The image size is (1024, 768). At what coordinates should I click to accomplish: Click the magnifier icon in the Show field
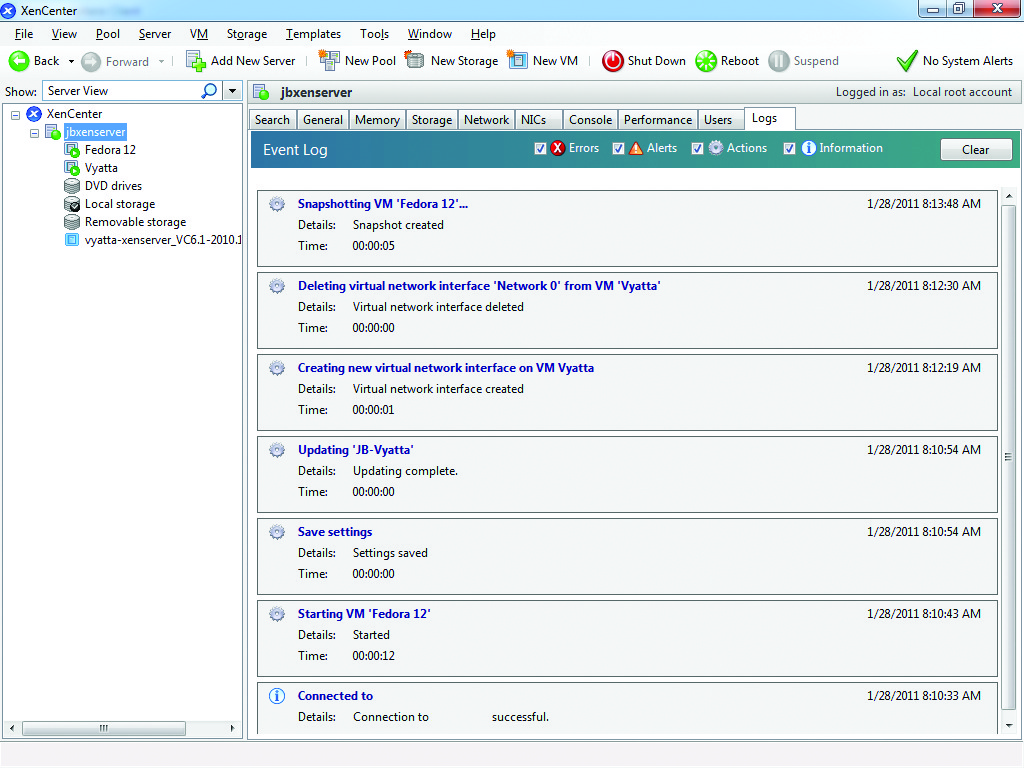click(x=209, y=90)
